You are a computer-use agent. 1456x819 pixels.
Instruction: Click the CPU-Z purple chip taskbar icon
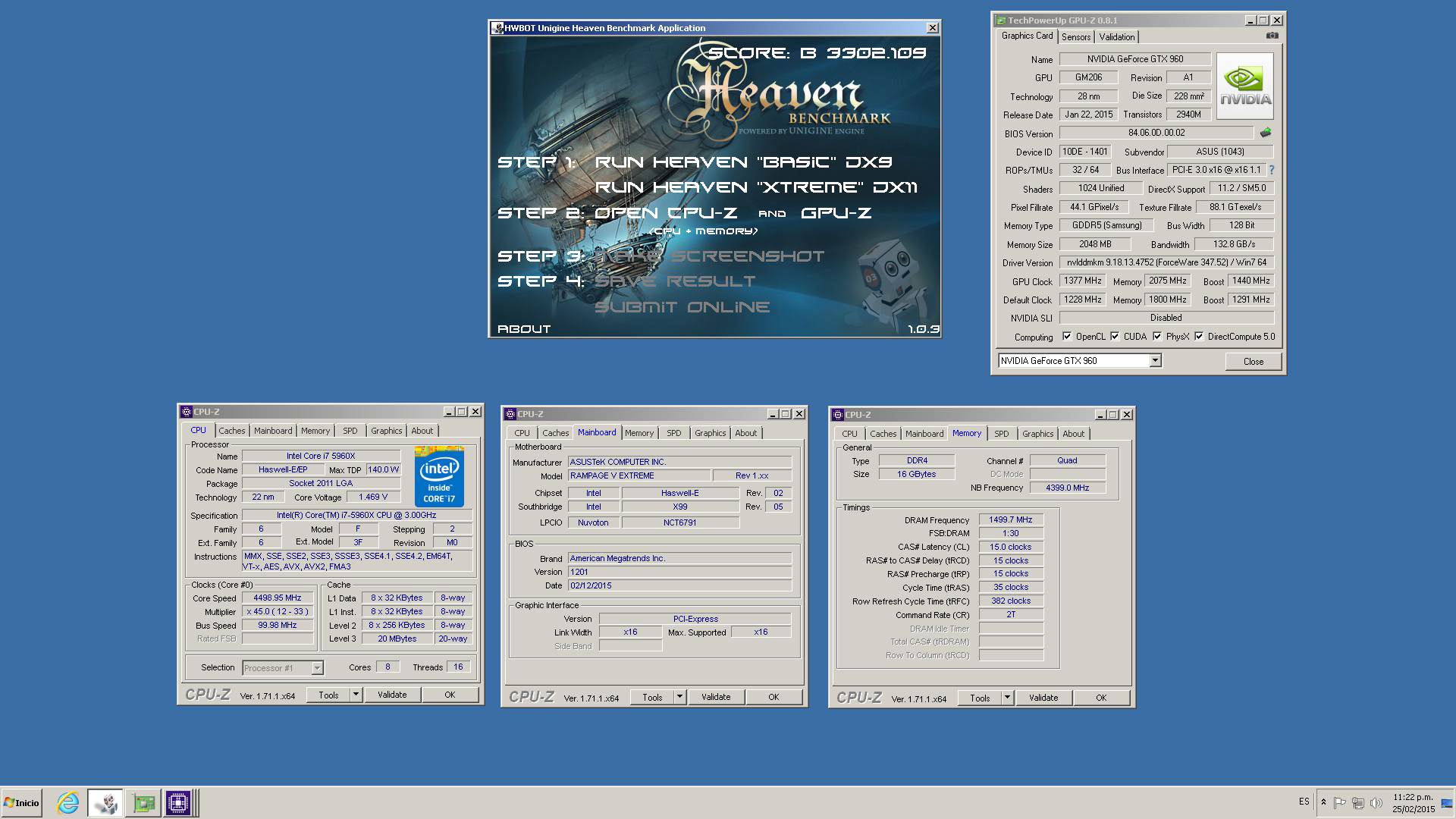tap(178, 802)
